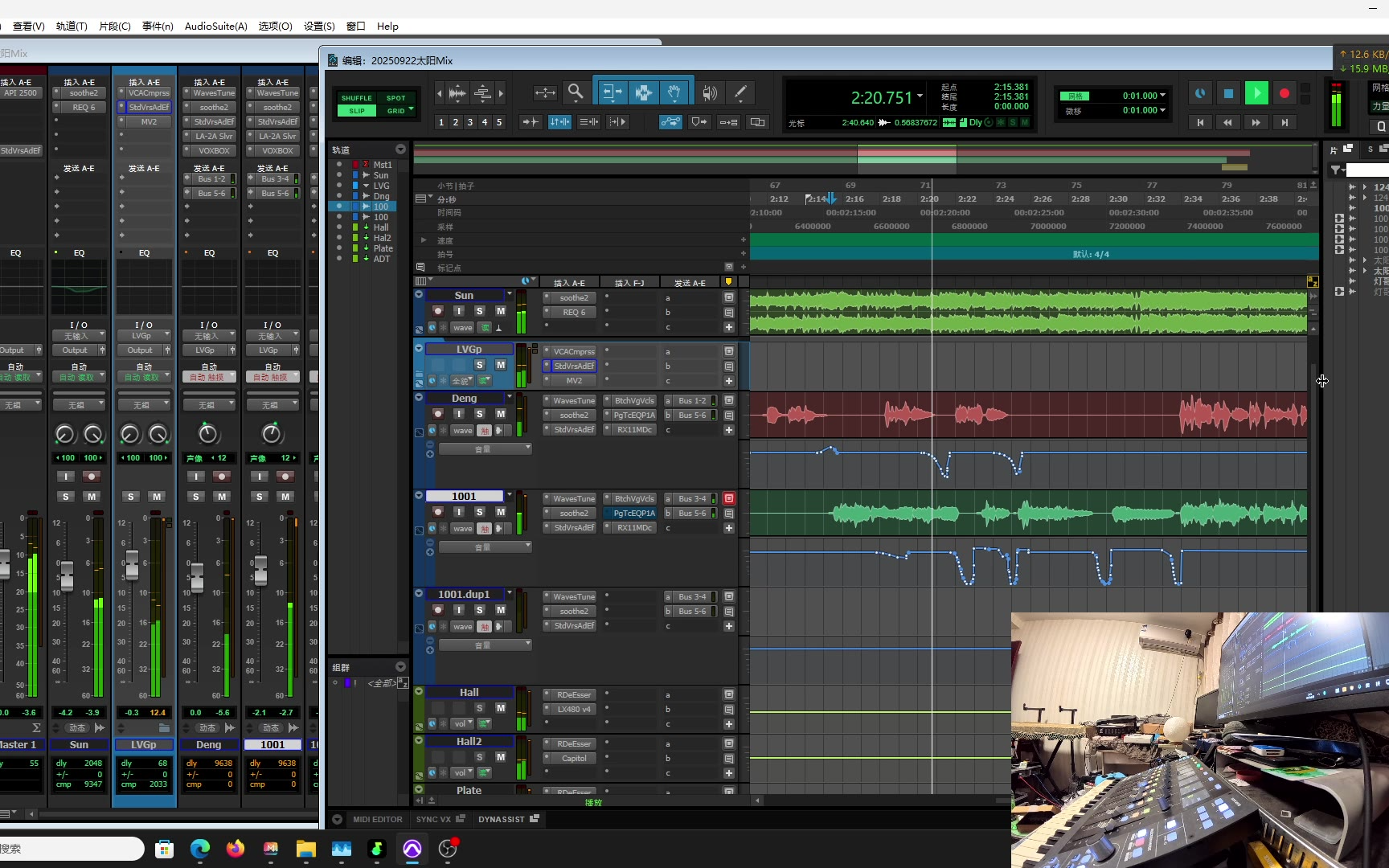This screenshot has height=868, width=1389.
Task: Click the green Play transport button
Action: 1256,93
